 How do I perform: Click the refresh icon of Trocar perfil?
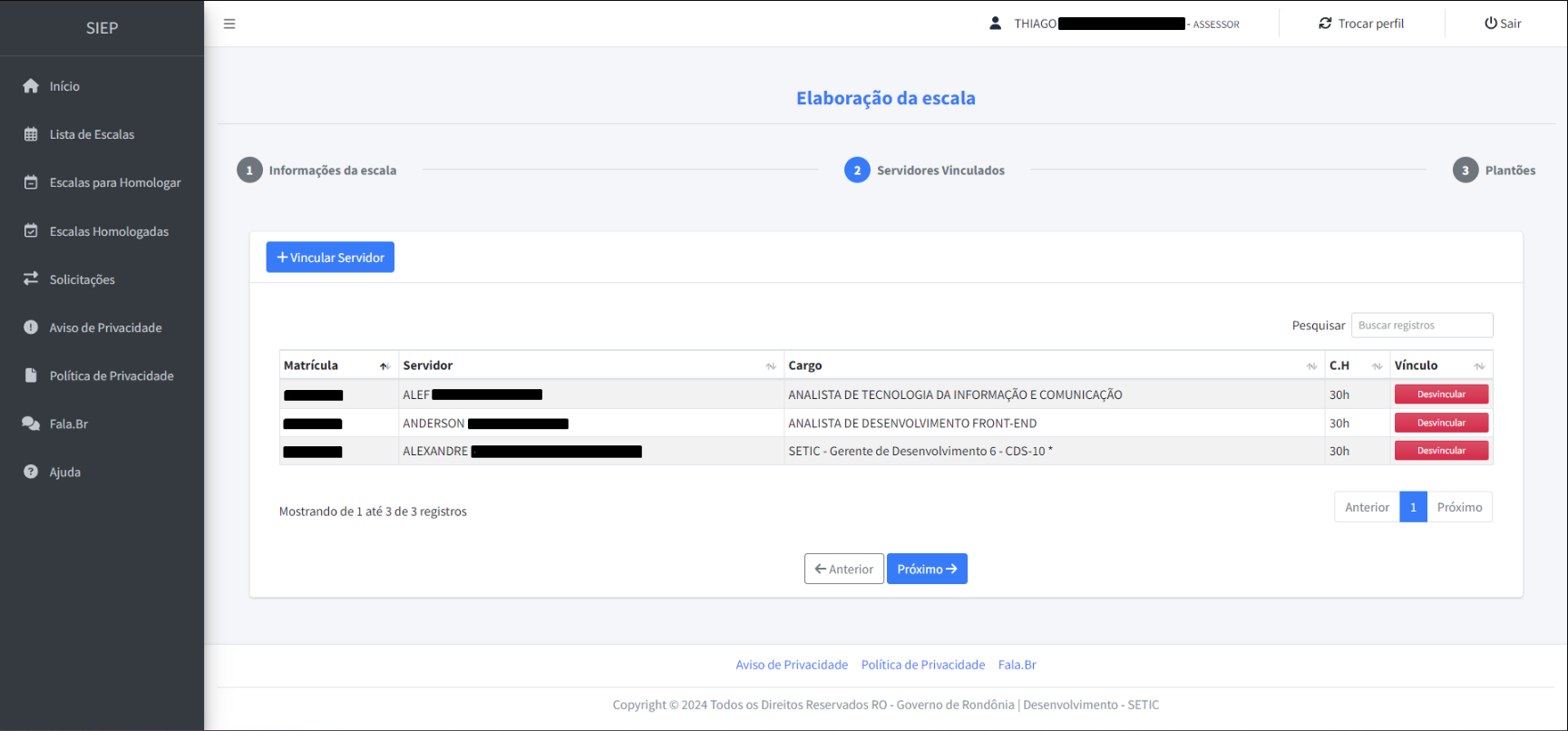click(1325, 24)
